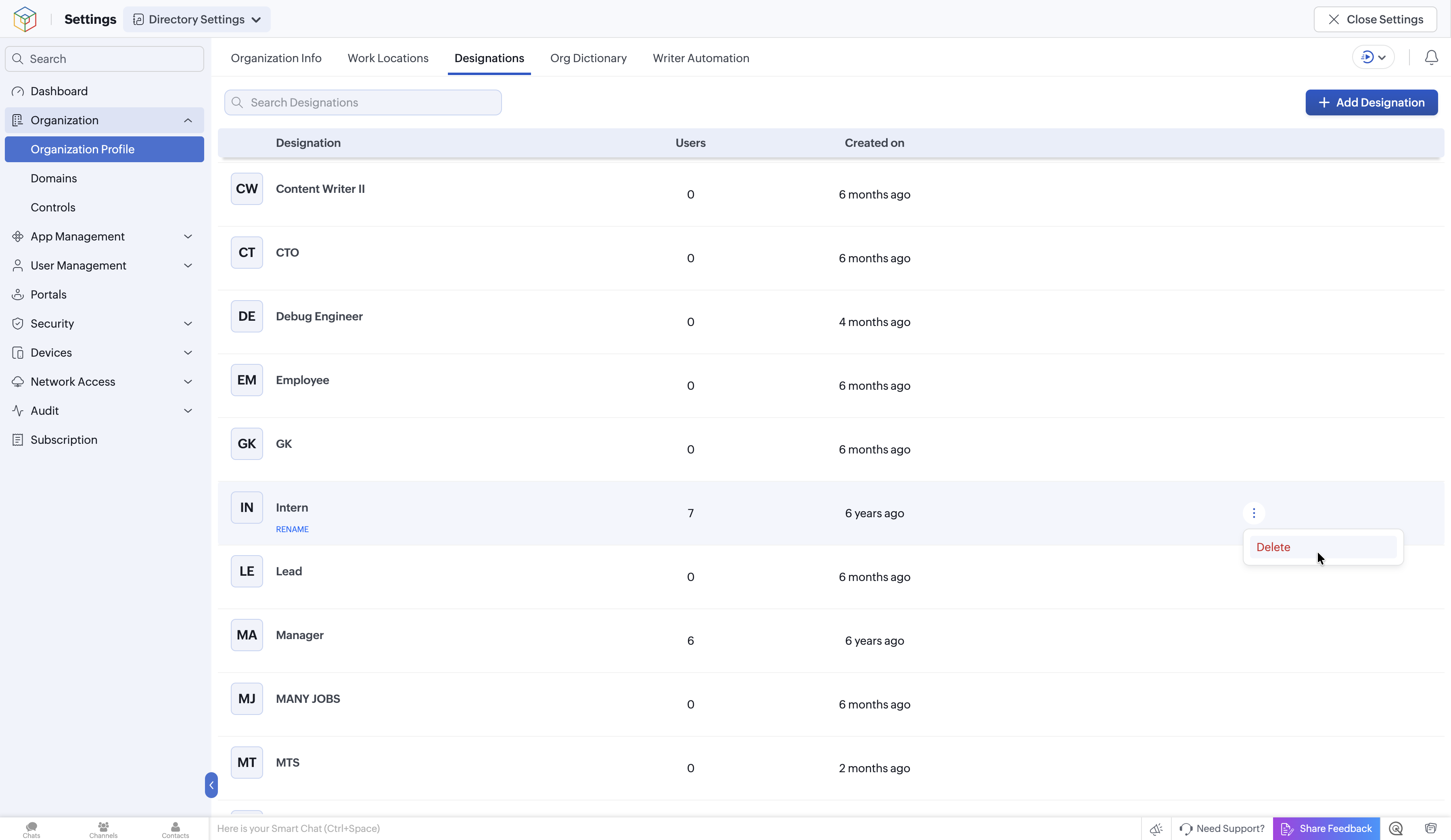This screenshot has height=840, width=1451.
Task: Click the MT avatar for MTS
Action: pyautogui.click(x=247, y=762)
